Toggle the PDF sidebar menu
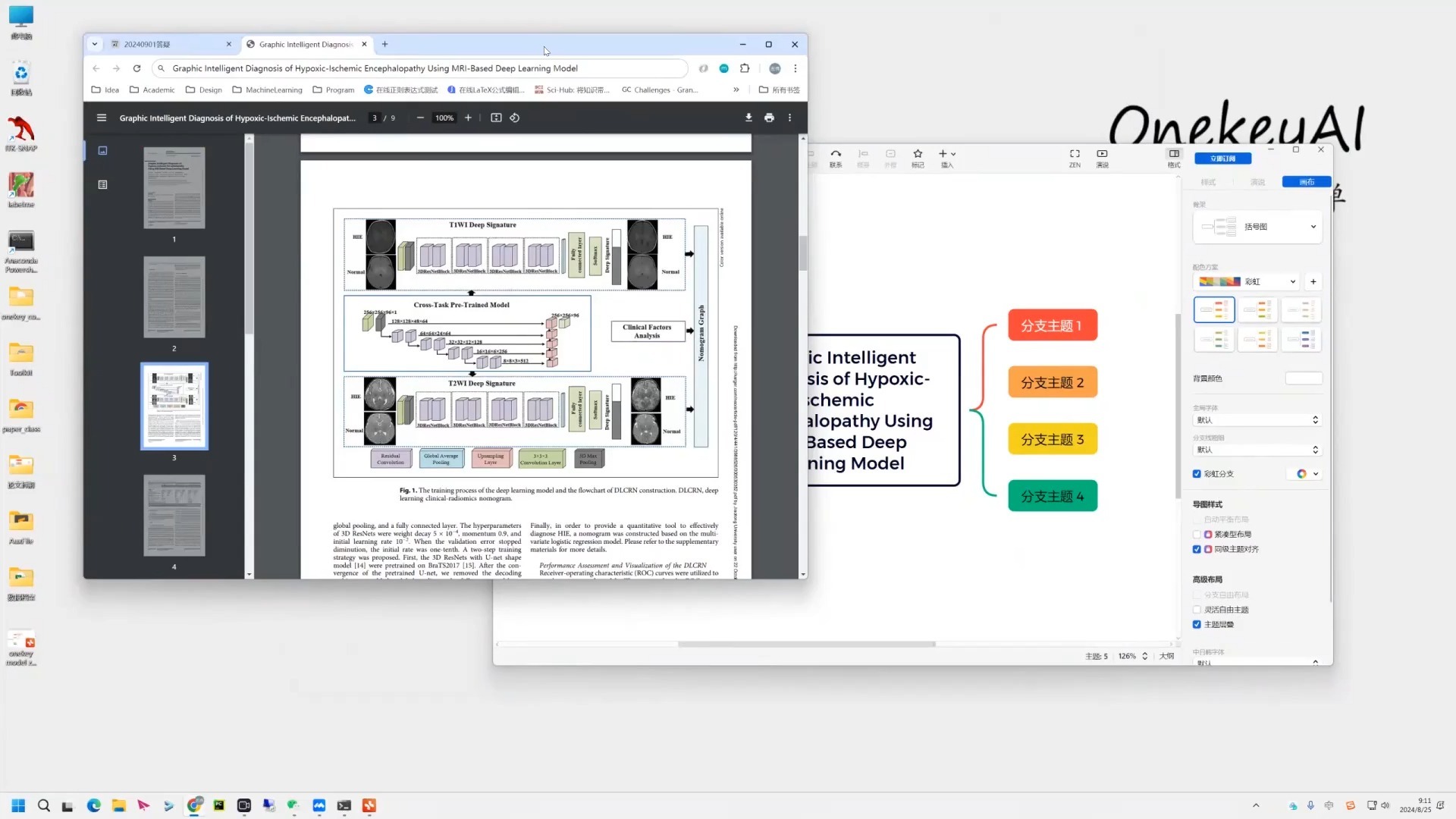The image size is (1456, 819). (102, 118)
